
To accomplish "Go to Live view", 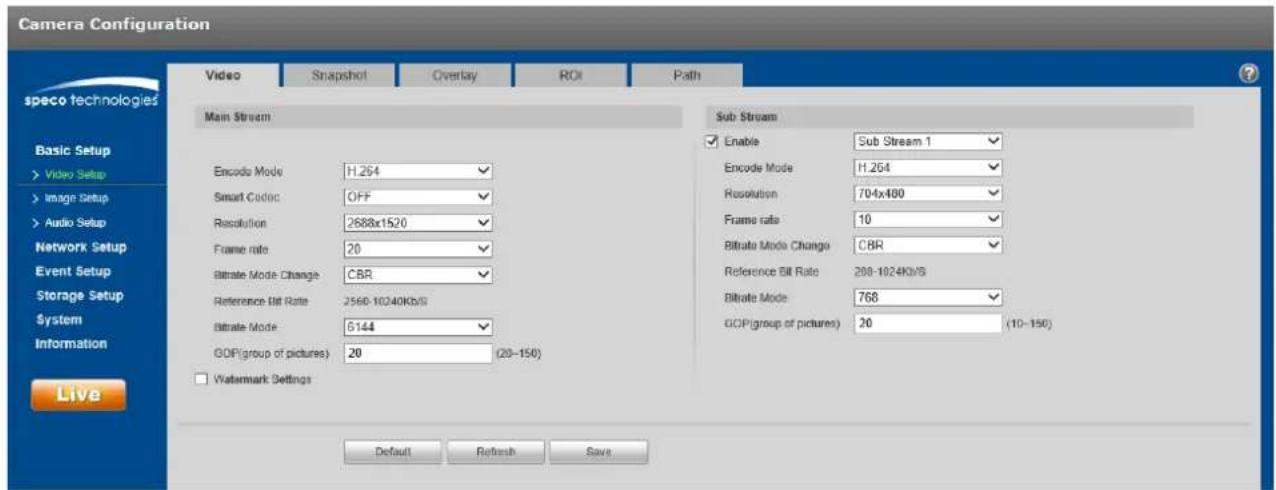I will pos(78,394).
